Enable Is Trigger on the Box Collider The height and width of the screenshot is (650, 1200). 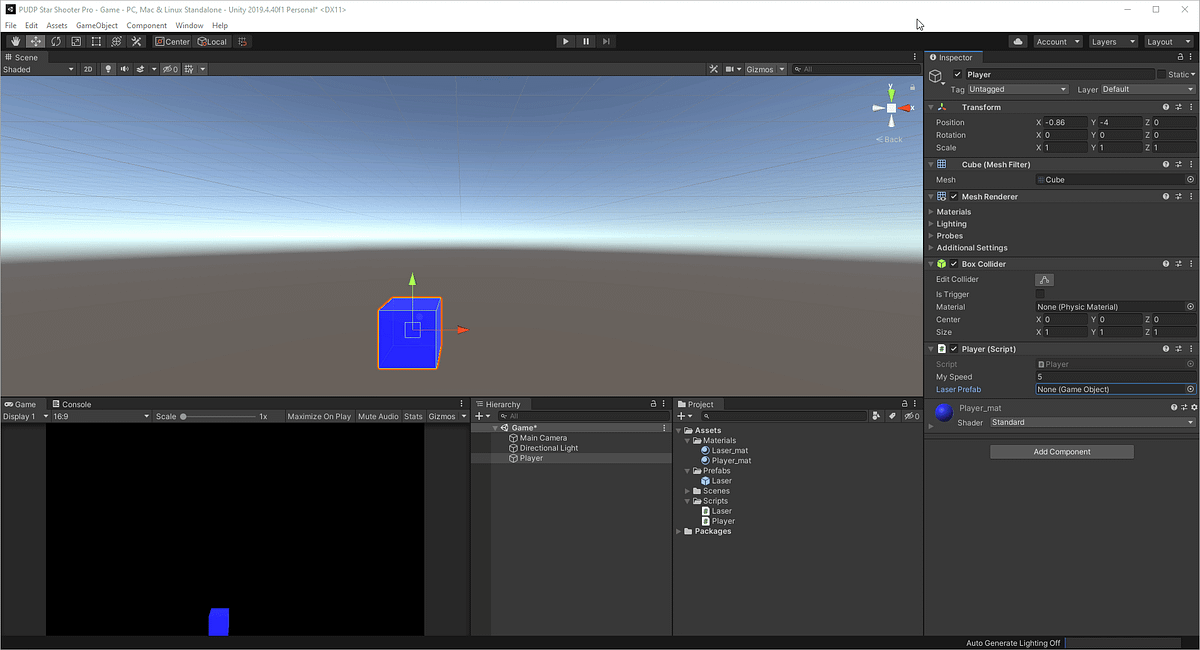point(1041,294)
